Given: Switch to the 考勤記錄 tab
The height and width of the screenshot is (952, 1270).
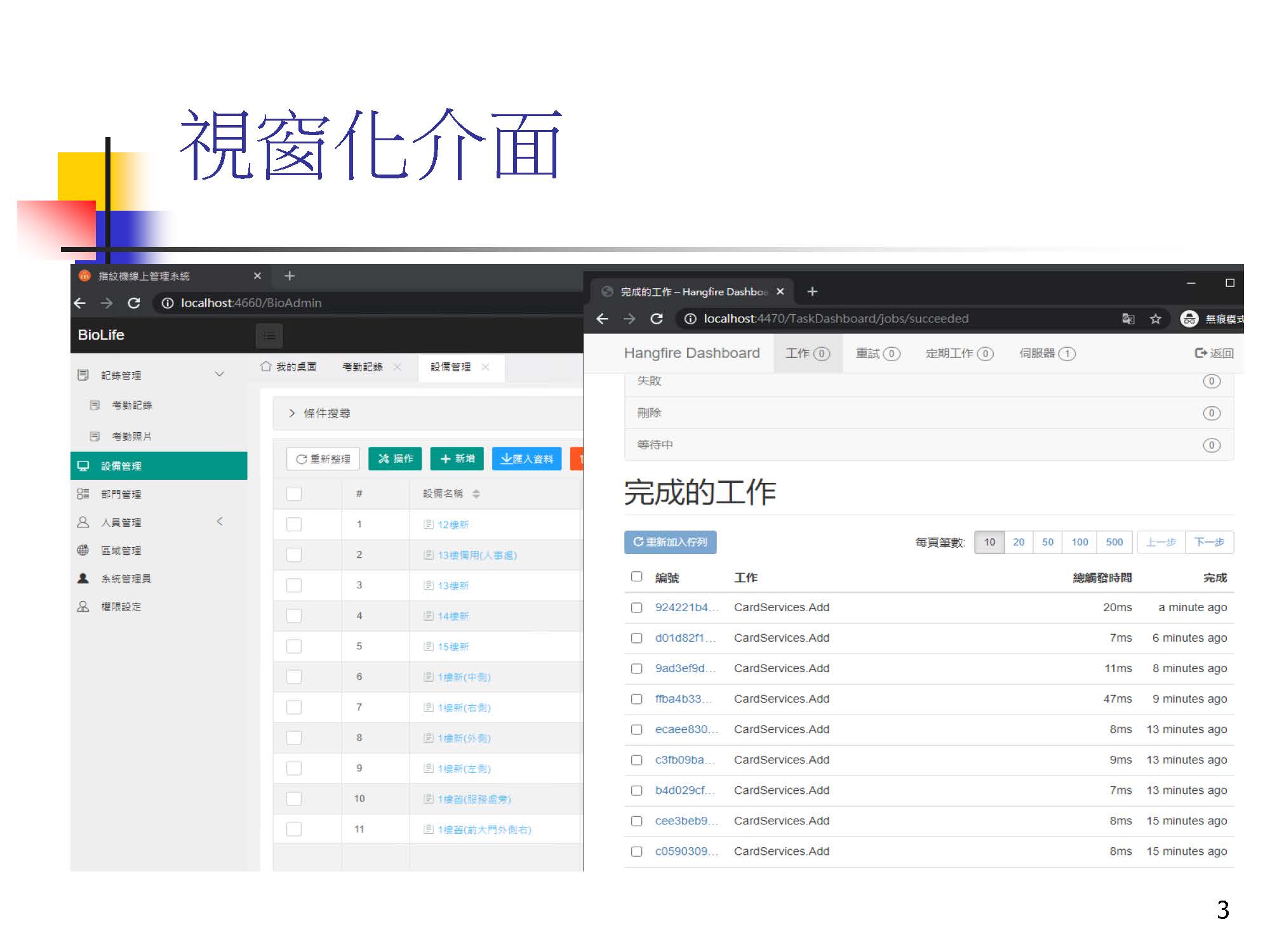Looking at the screenshot, I should (x=362, y=367).
